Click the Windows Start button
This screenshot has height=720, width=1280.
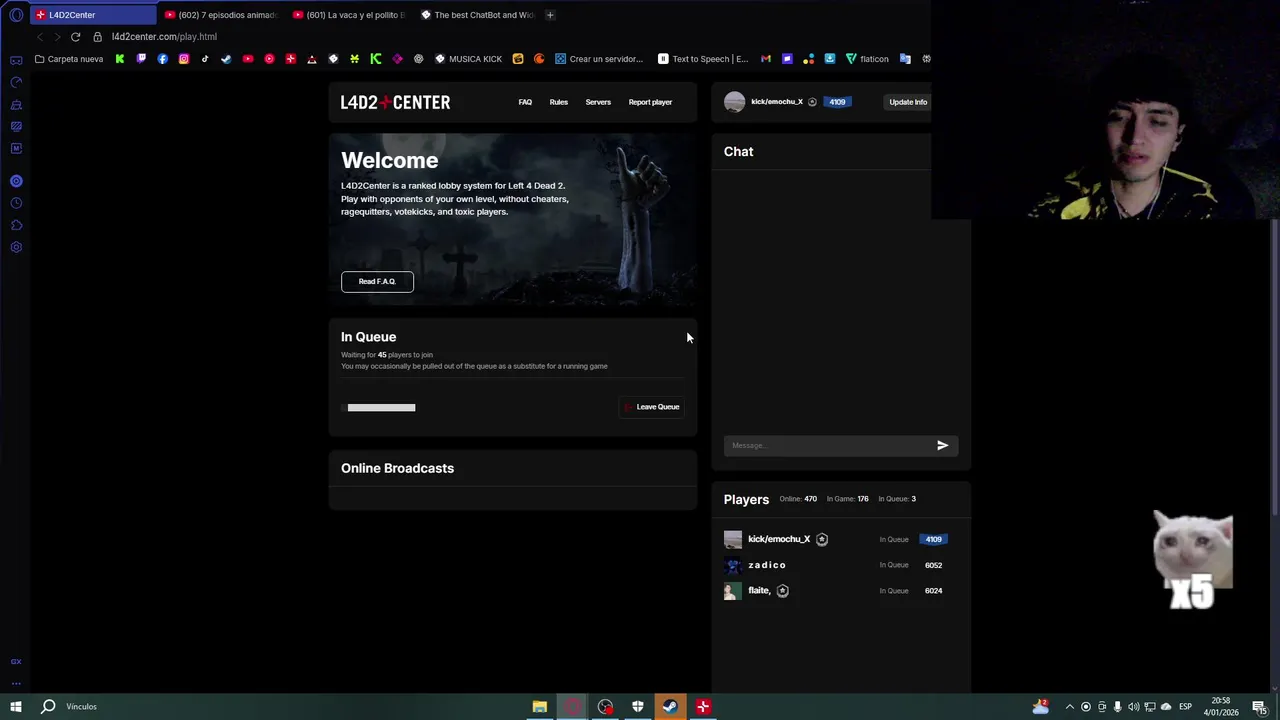16,707
